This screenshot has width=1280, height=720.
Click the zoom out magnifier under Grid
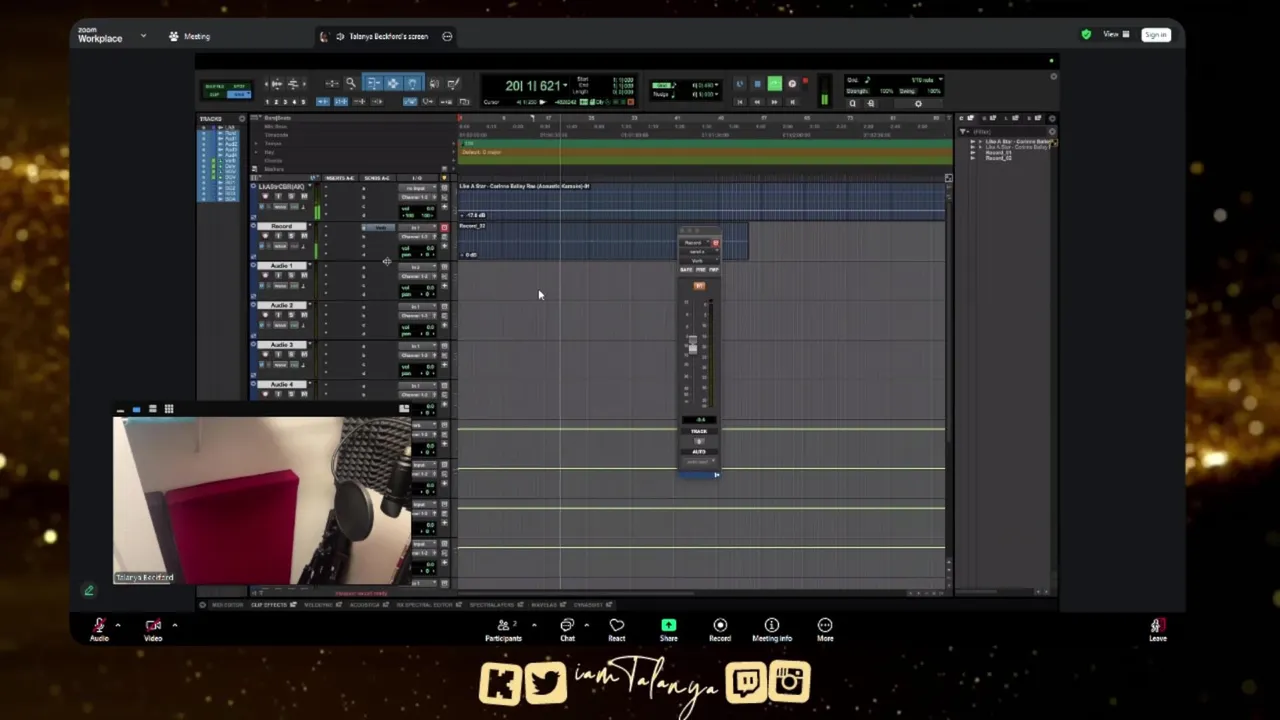point(853,103)
